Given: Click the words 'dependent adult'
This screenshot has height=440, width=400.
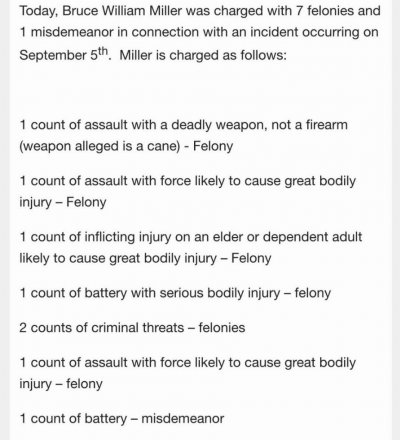Looking at the screenshot, I should pyautogui.click(x=312, y=237).
